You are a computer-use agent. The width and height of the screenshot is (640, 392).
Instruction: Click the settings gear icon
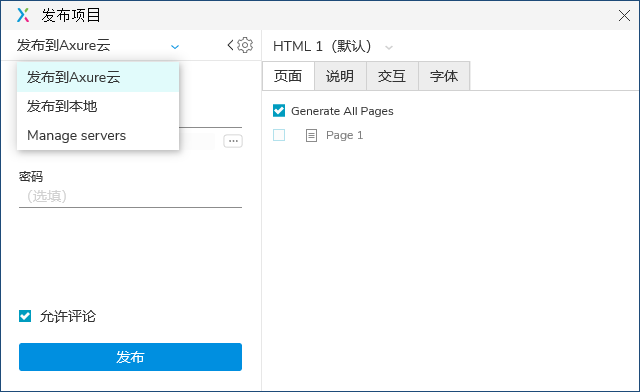tap(245, 45)
